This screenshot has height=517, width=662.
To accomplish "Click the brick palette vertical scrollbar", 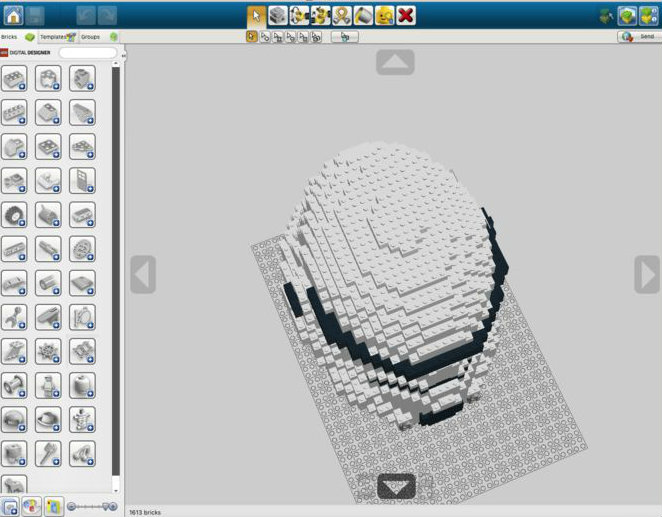I will 116,271.
